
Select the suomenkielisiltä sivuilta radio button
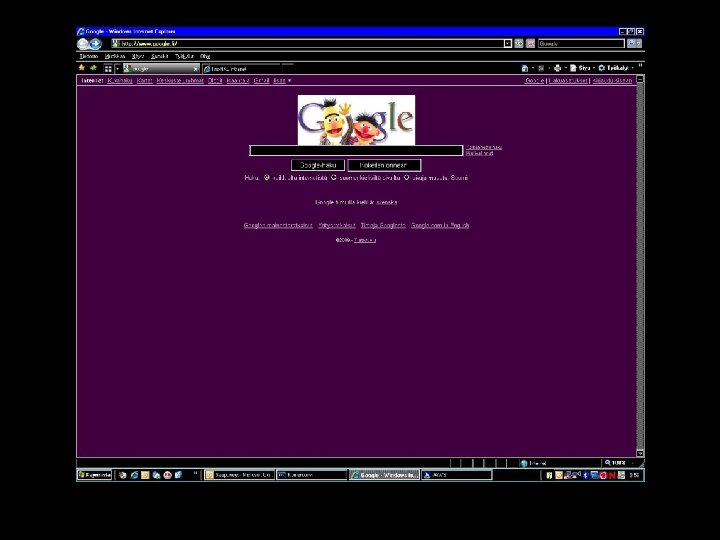tap(334, 178)
